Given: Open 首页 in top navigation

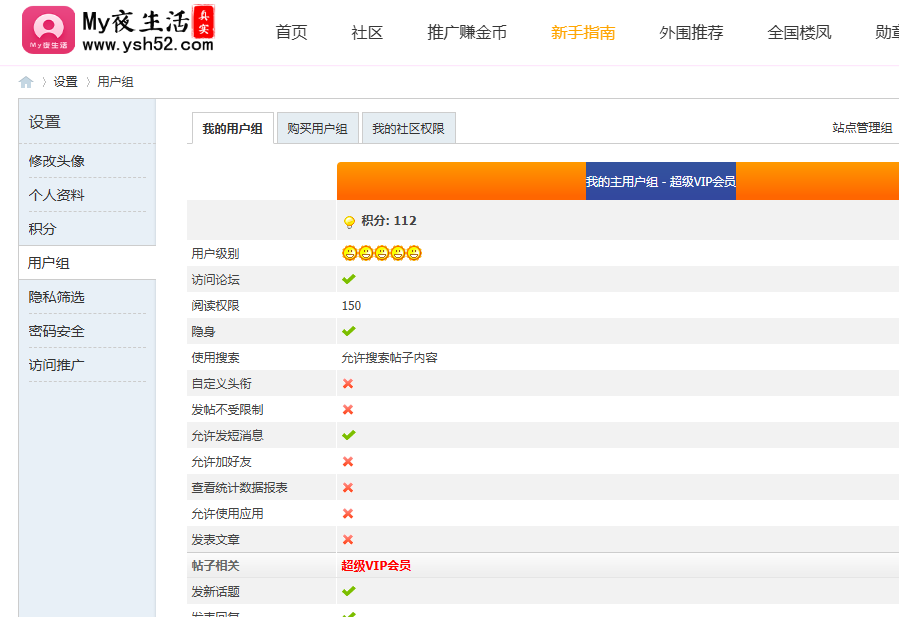Looking at the screenshot, I should click(291, 32).
